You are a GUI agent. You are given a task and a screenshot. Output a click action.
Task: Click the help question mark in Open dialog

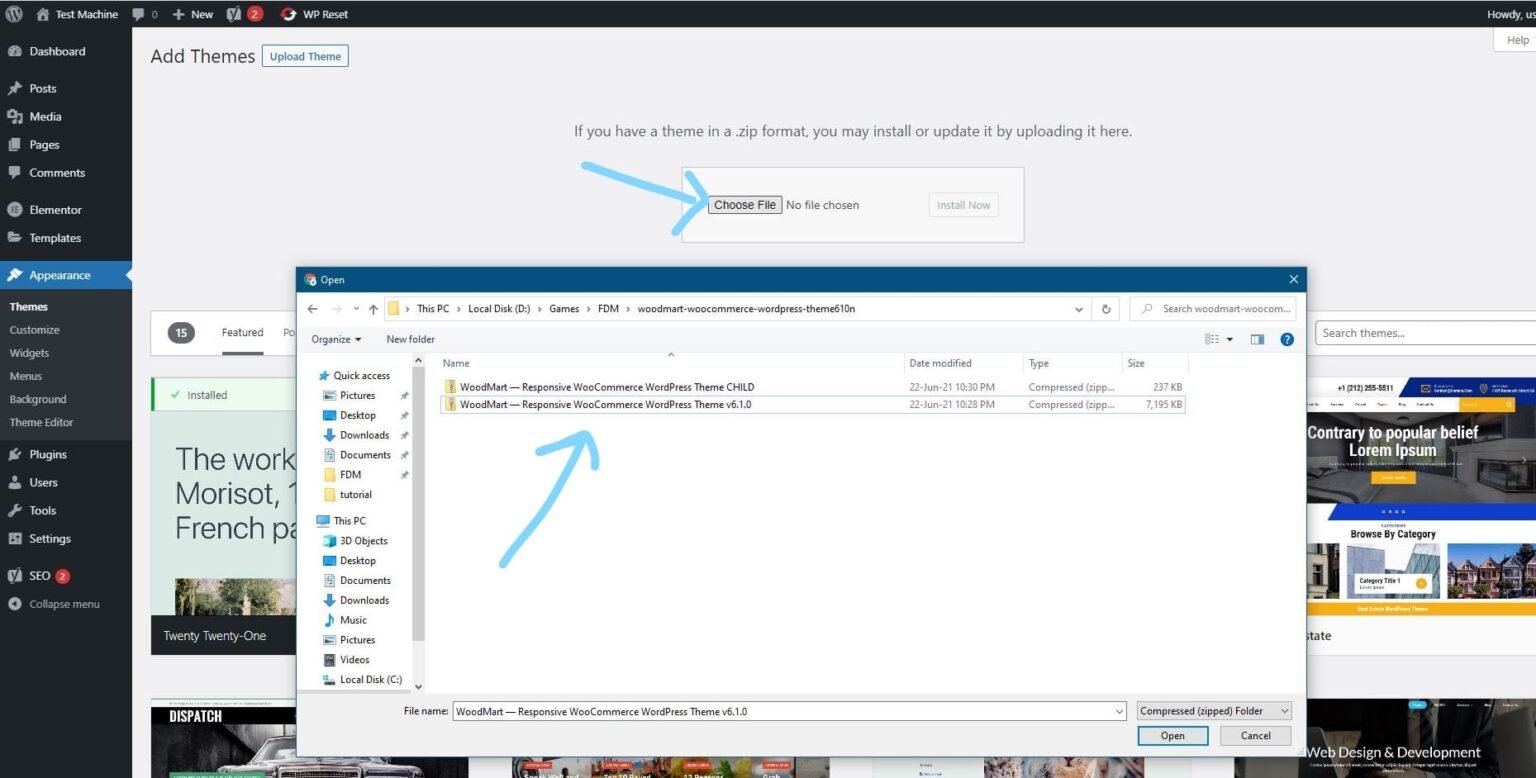pos(1287,339)
